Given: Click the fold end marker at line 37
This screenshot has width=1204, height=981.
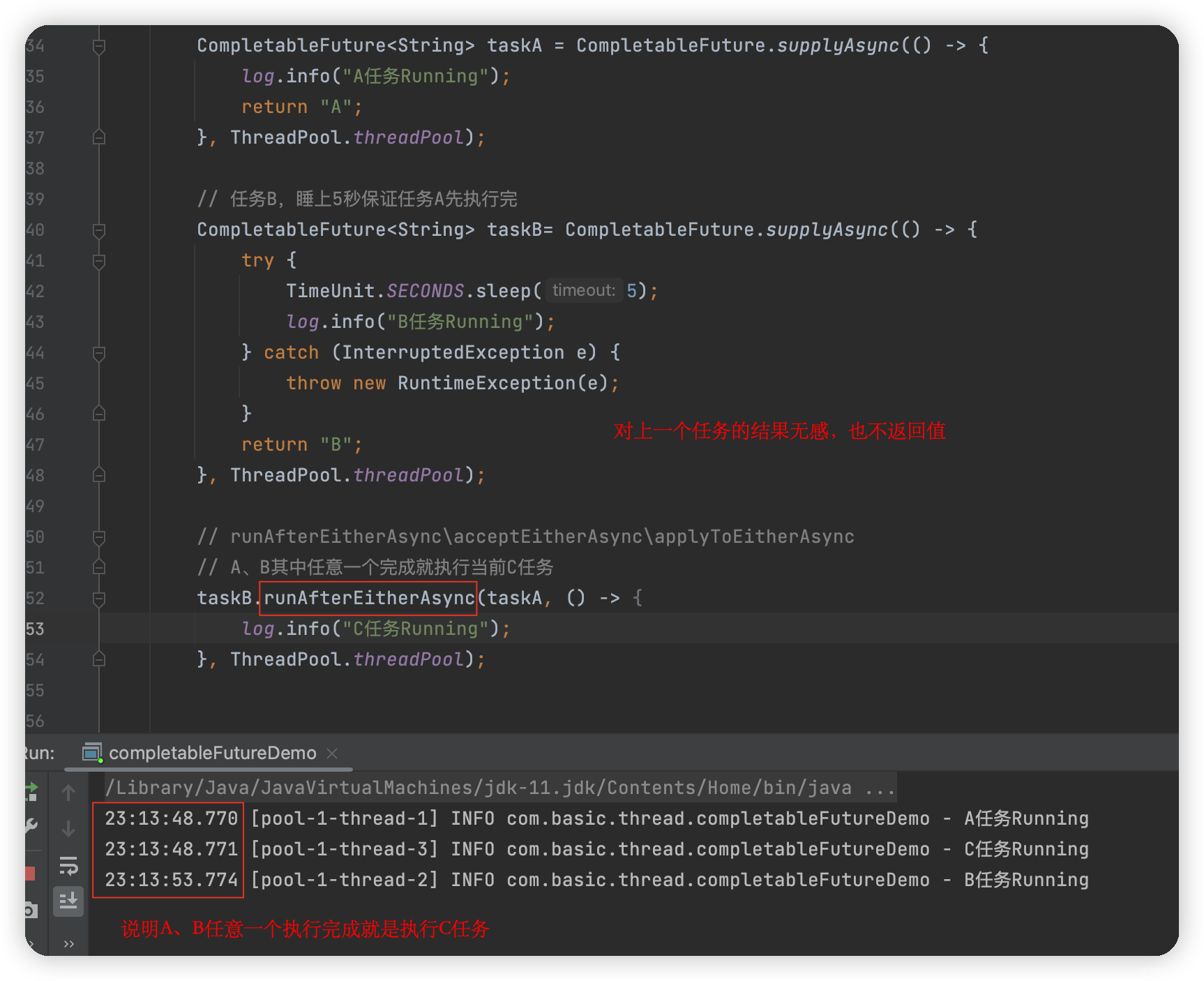Looking at the screenshot, I should pyautogui.click(x=99, y=137).
